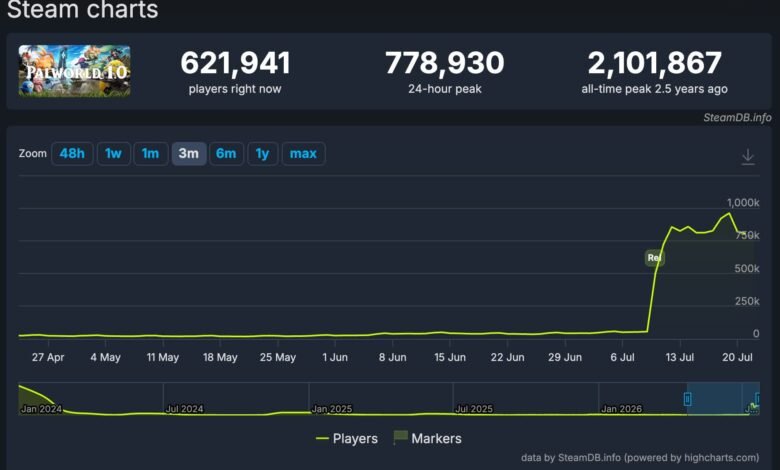Click the highlighted navigator selection window
This screenshot has height=470, width=780.
pos(722,399)
